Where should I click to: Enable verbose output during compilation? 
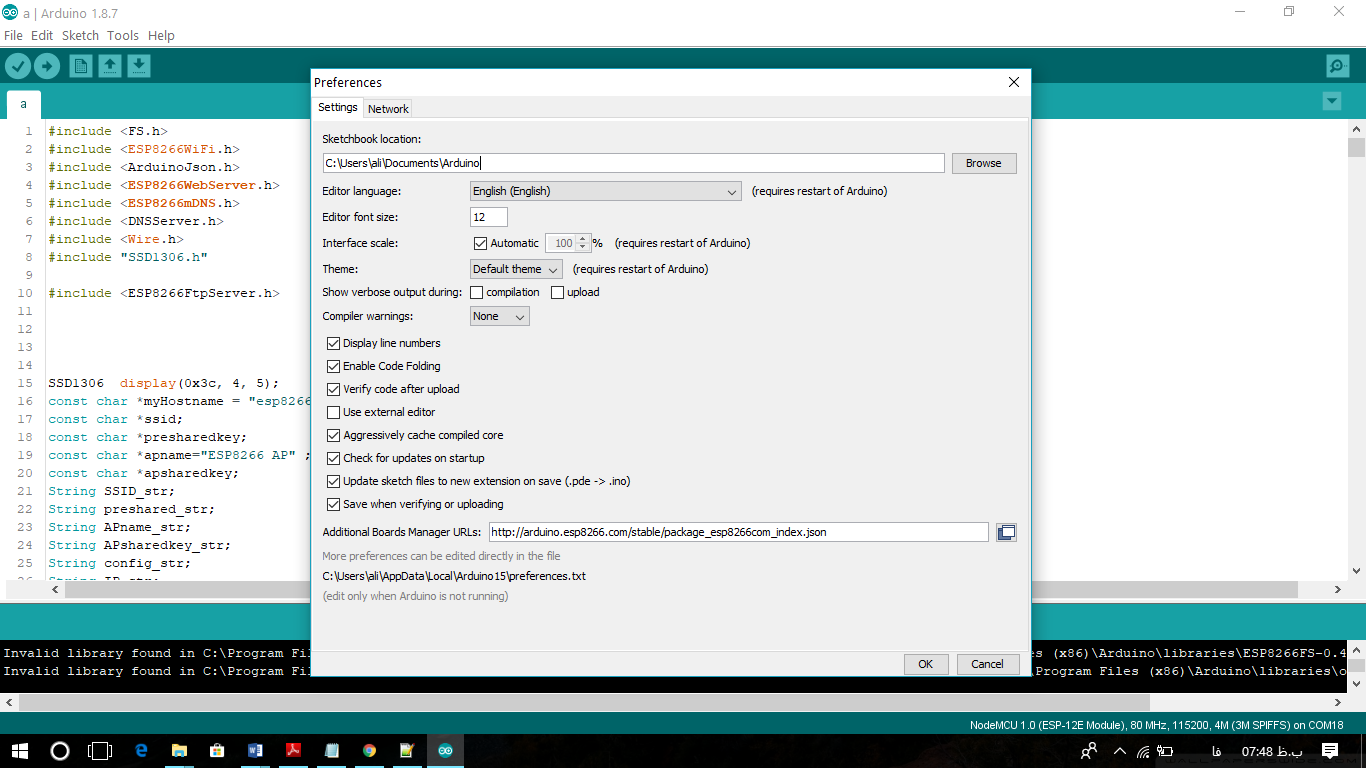point(477,292)
